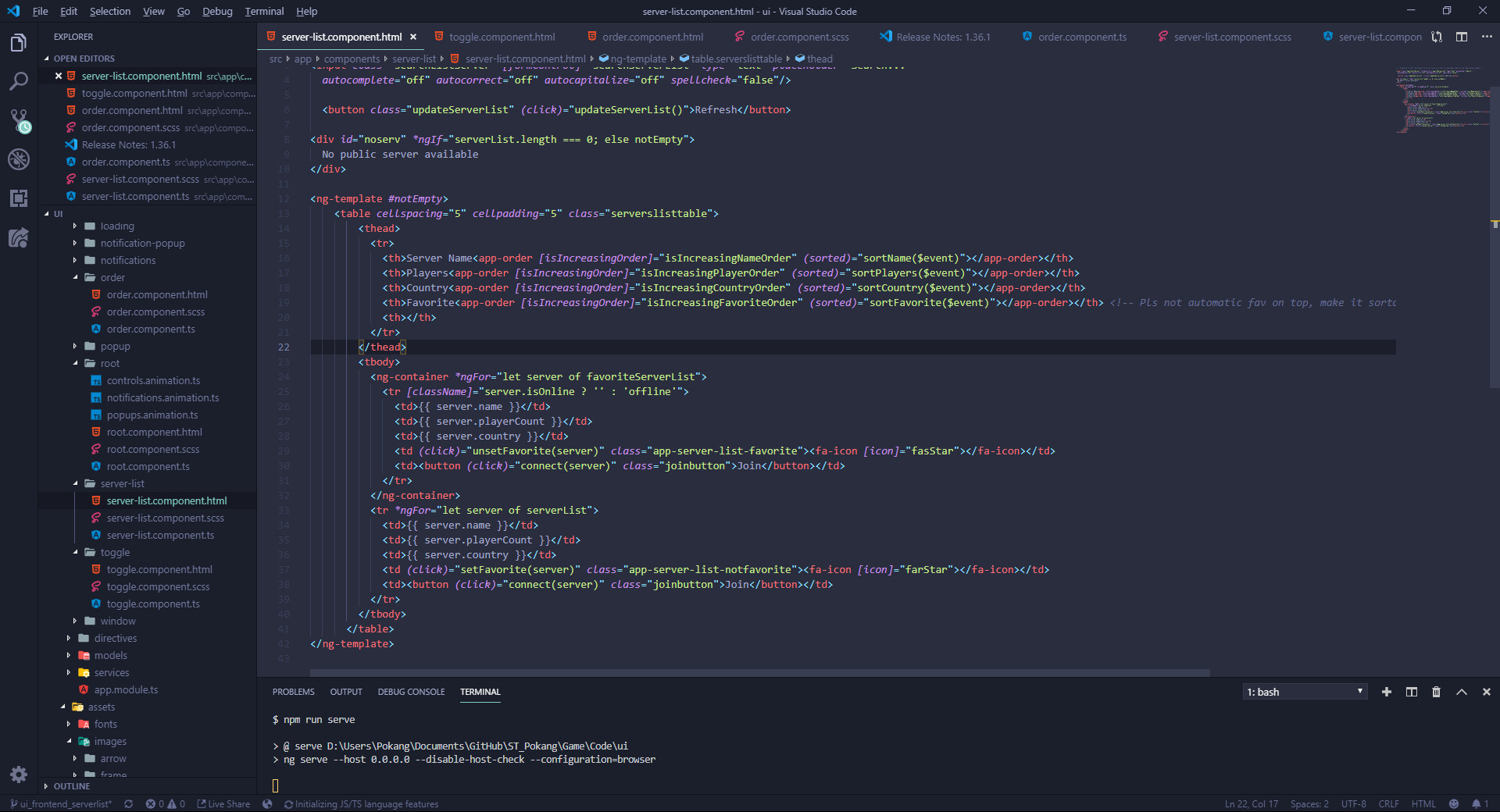Open the Manage gear settings icon
1500x812 pixels.
pos(19,774)
